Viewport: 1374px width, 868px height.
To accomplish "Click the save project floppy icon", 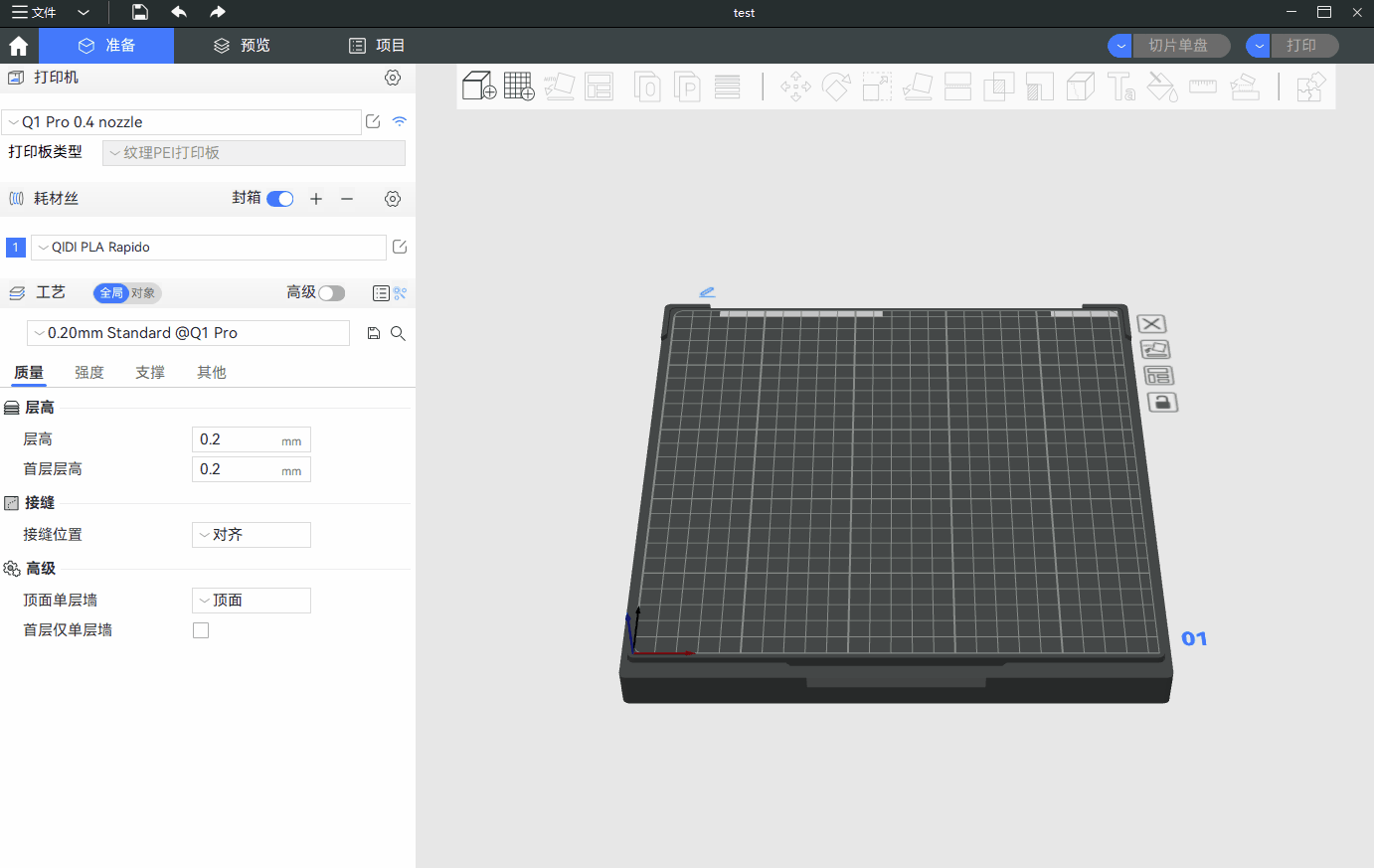I will (140, 13).
